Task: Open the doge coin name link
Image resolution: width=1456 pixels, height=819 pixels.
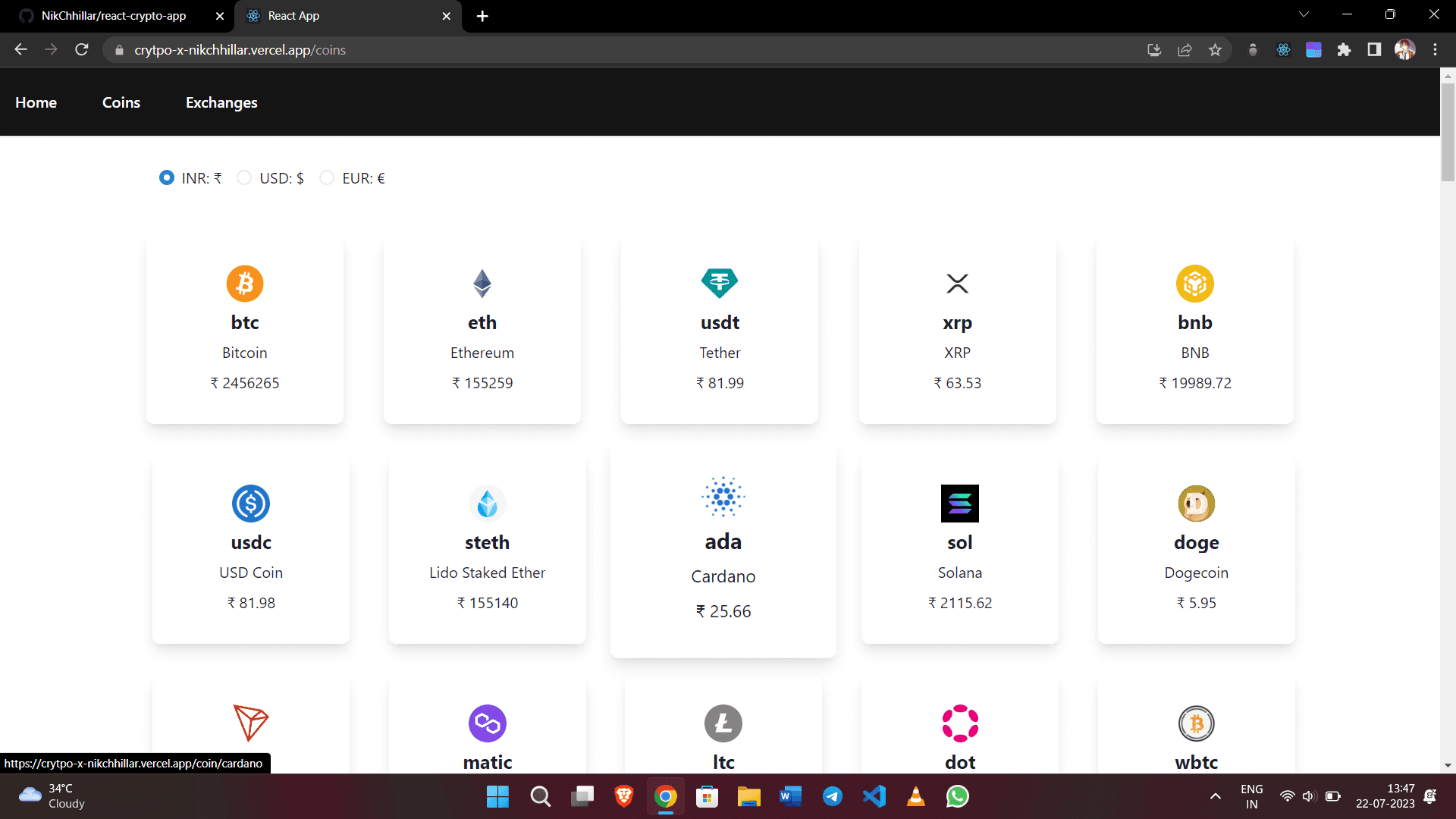Action: click(x=1197, y=542)
